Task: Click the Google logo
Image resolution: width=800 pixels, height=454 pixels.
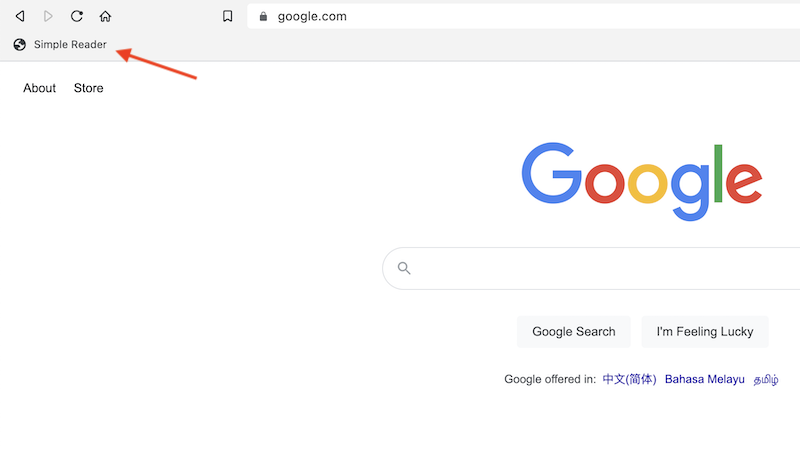Action: pyautogui.click(x=641, y=180)
